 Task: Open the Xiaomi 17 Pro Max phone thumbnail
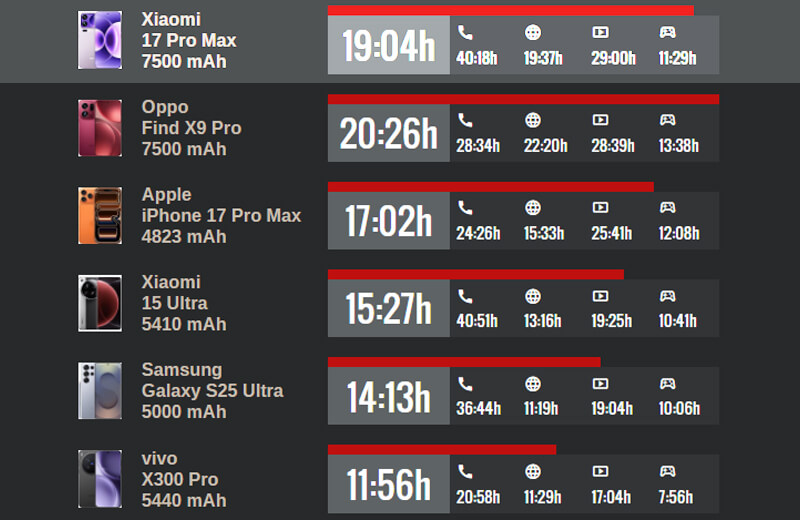coord(100,40)
